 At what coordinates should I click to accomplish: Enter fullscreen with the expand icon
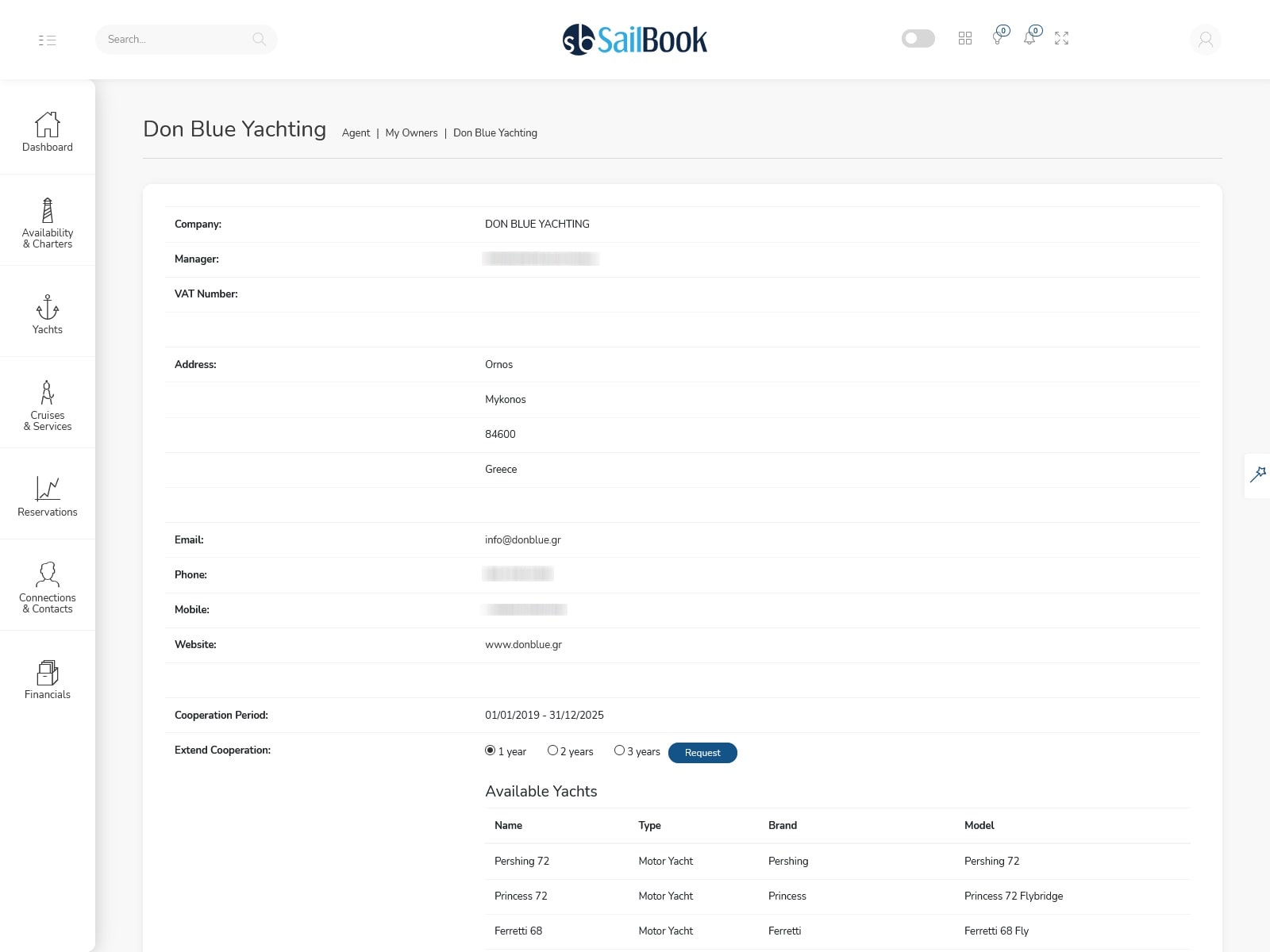point(1061,38)
